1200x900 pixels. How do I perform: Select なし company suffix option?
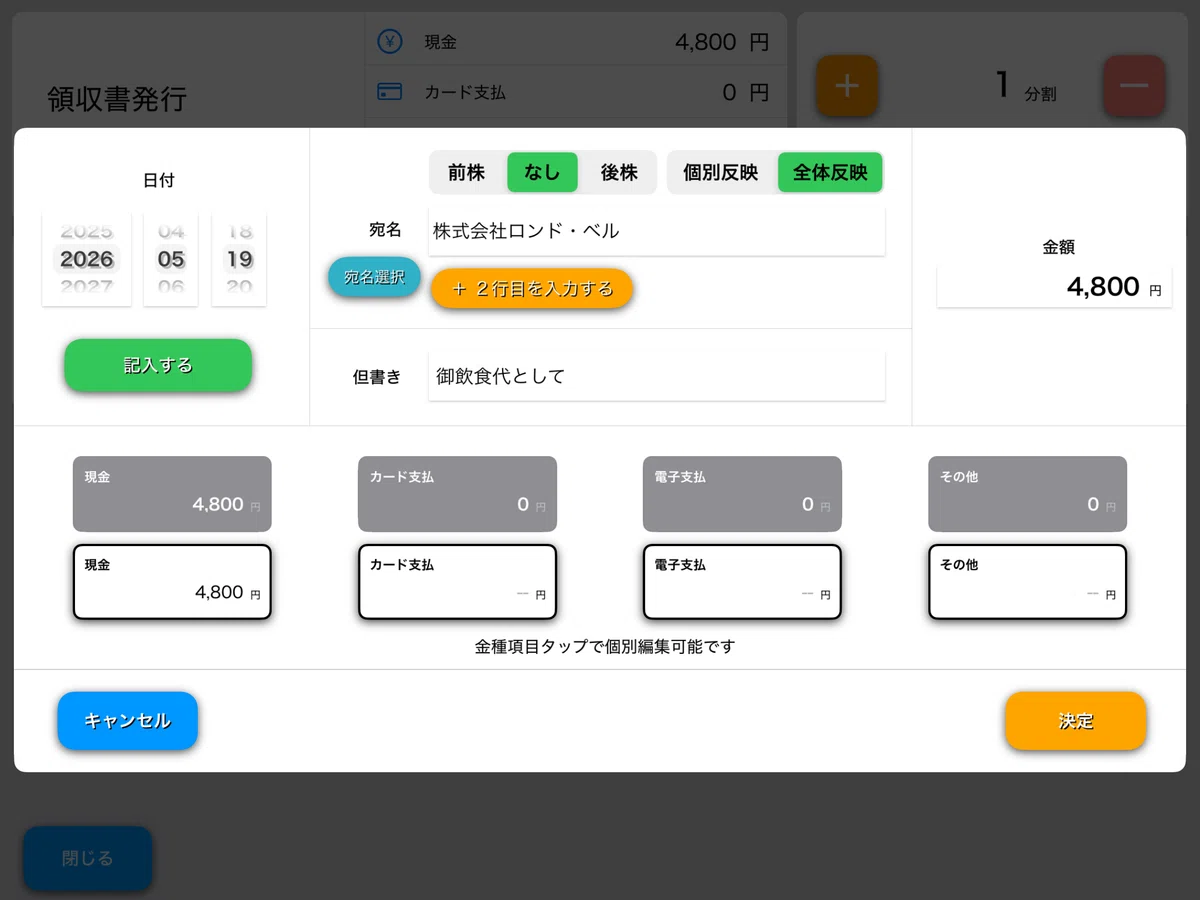tap(542, 172)
